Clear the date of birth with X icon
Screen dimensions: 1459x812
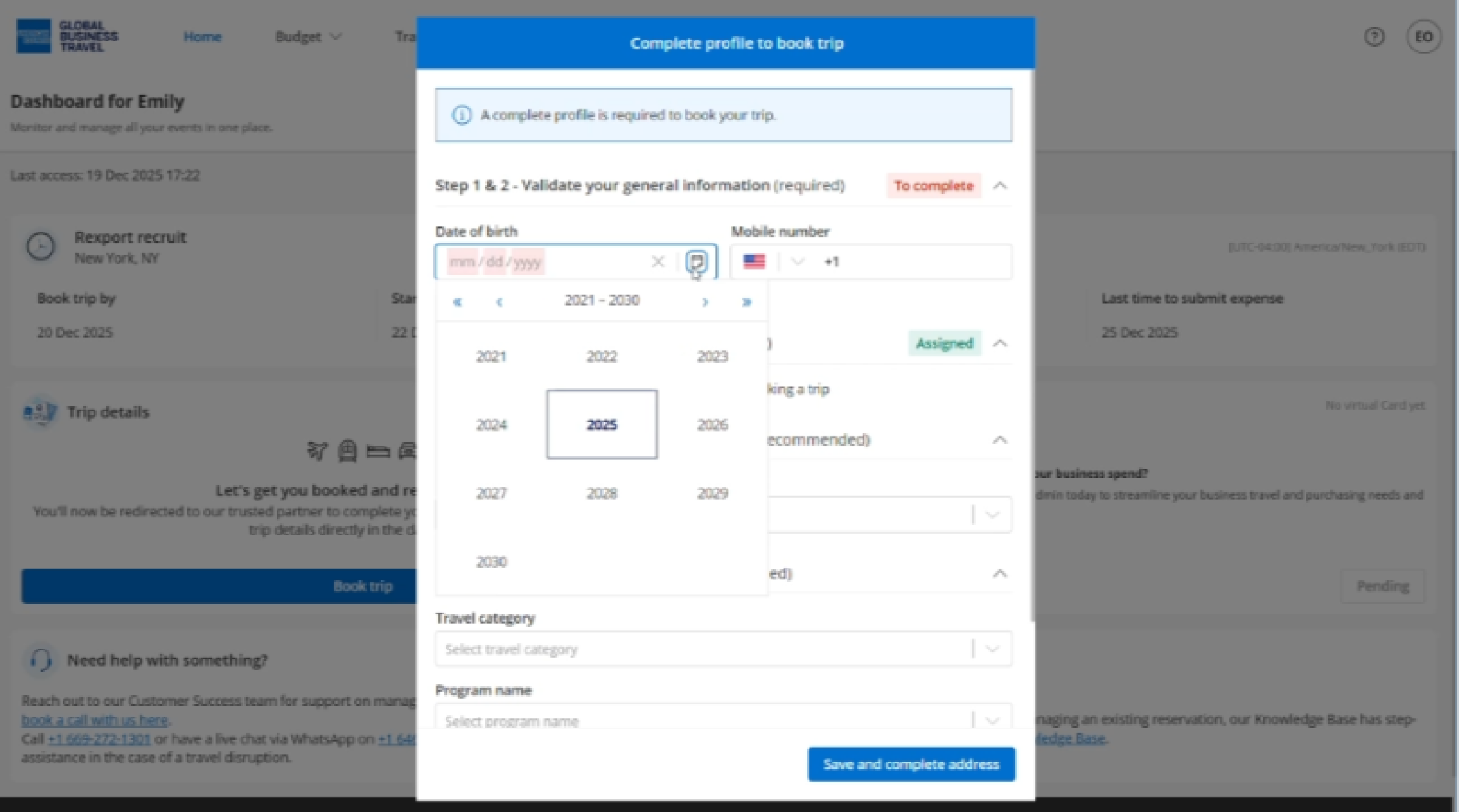click(x=658, y=262)
